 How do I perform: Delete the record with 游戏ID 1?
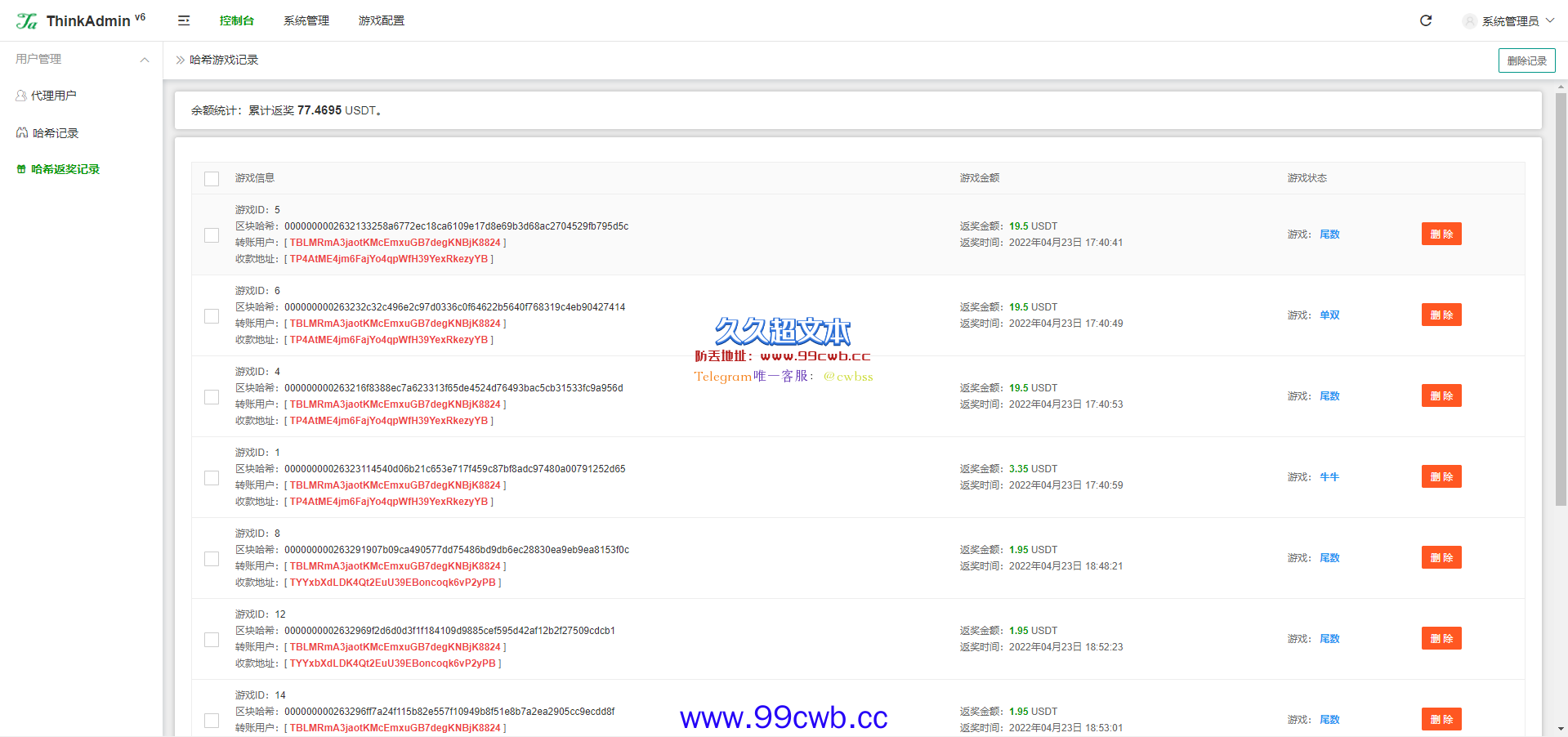coord(1441,476)
